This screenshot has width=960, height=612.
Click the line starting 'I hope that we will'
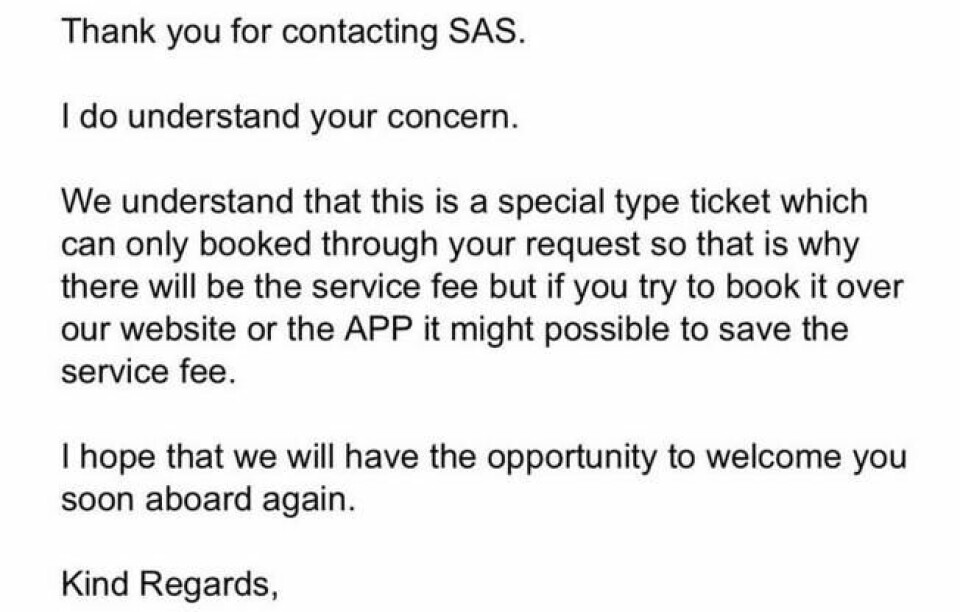click(484, 457)
